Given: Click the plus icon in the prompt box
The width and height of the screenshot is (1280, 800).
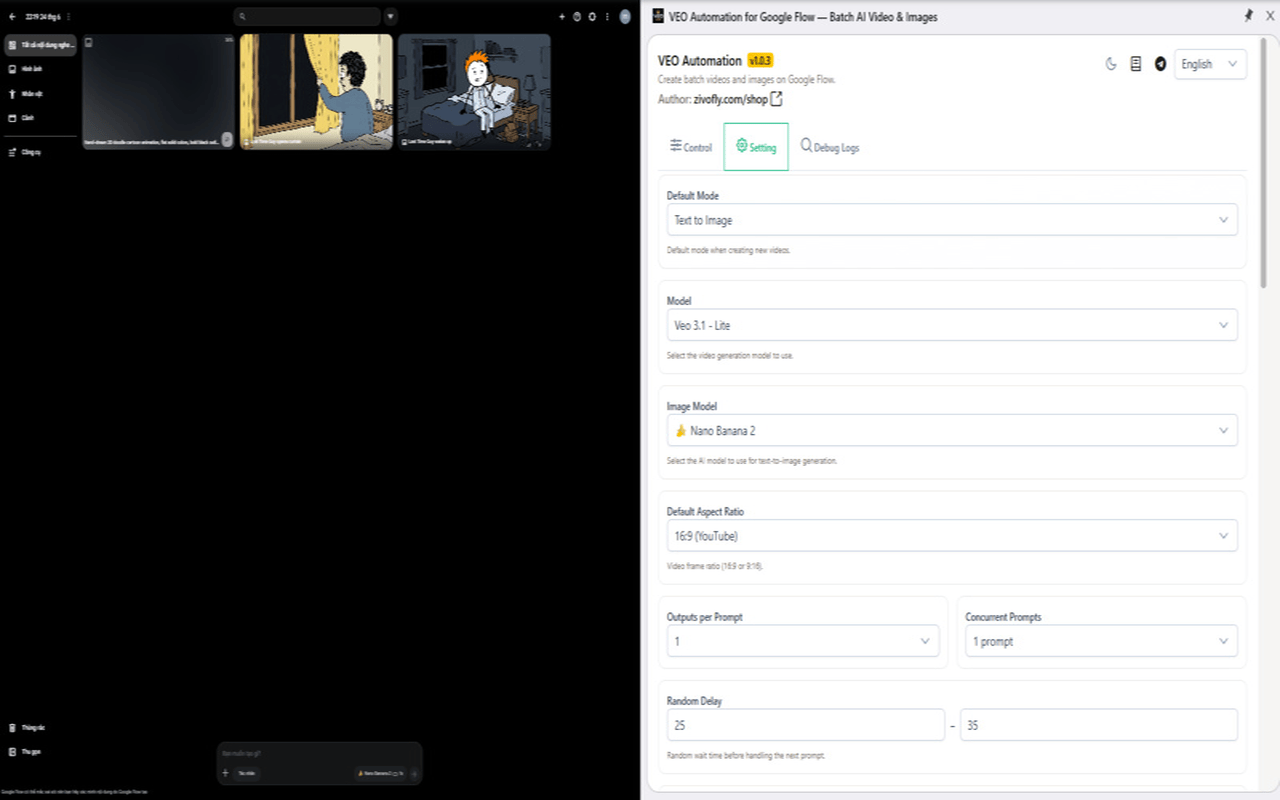Looking at the screenshot, I should (225, 773).
